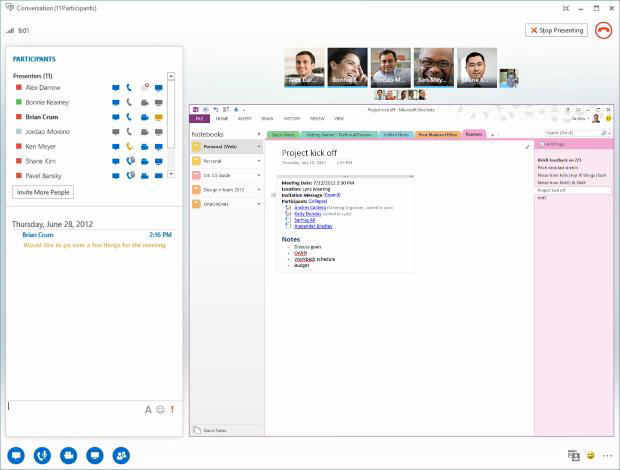Mute the microphone call button
Viewport: 620px width, 470px height.
click(x=42, y=455)
